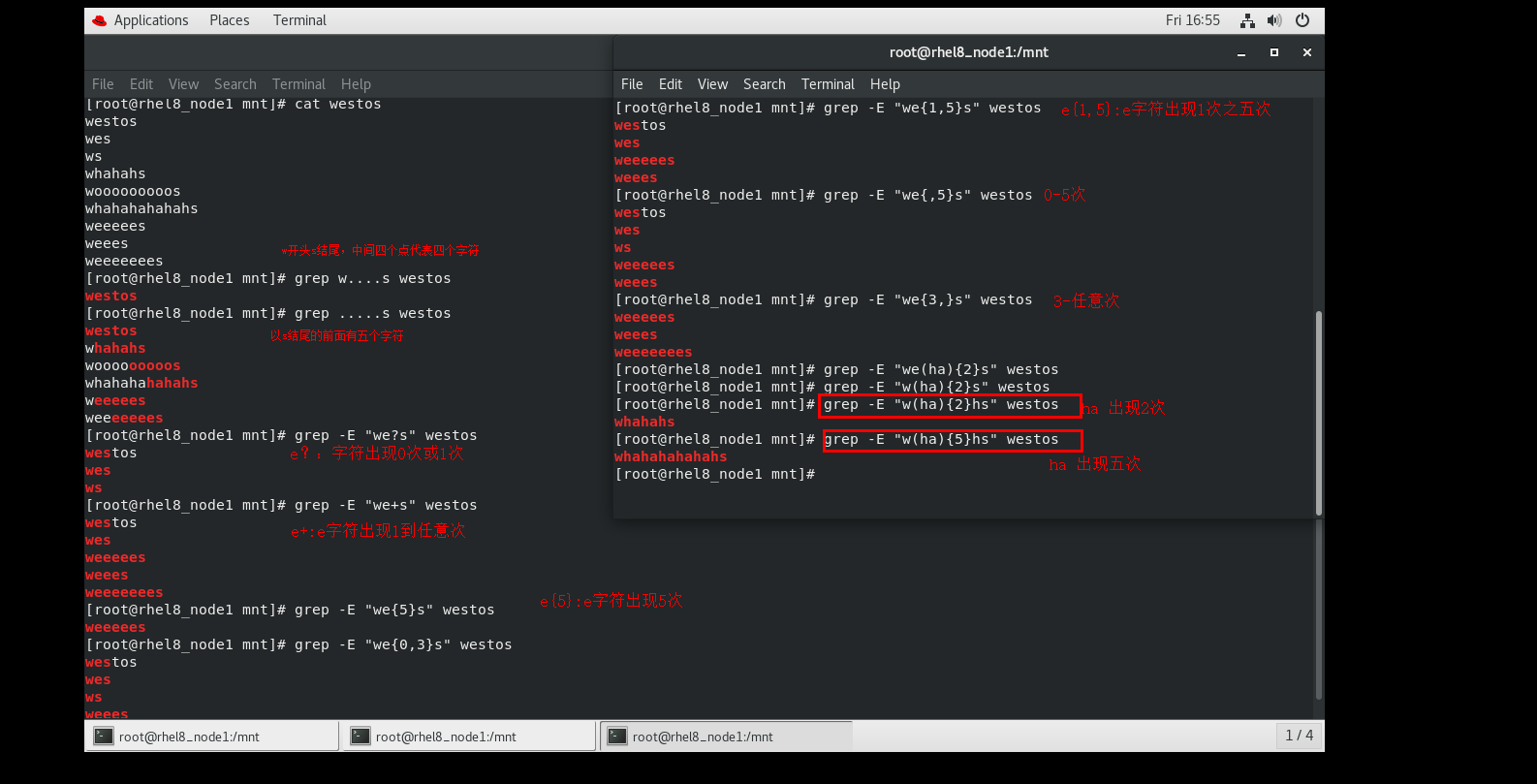Click the 'whahahs' output in front terminal

(x=644, y=422)
